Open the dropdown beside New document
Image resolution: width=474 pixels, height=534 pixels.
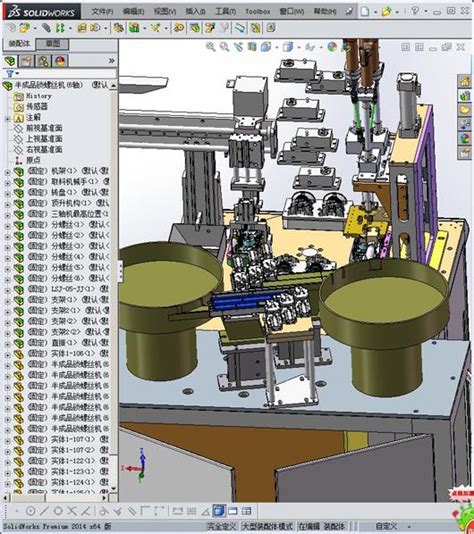376,12
